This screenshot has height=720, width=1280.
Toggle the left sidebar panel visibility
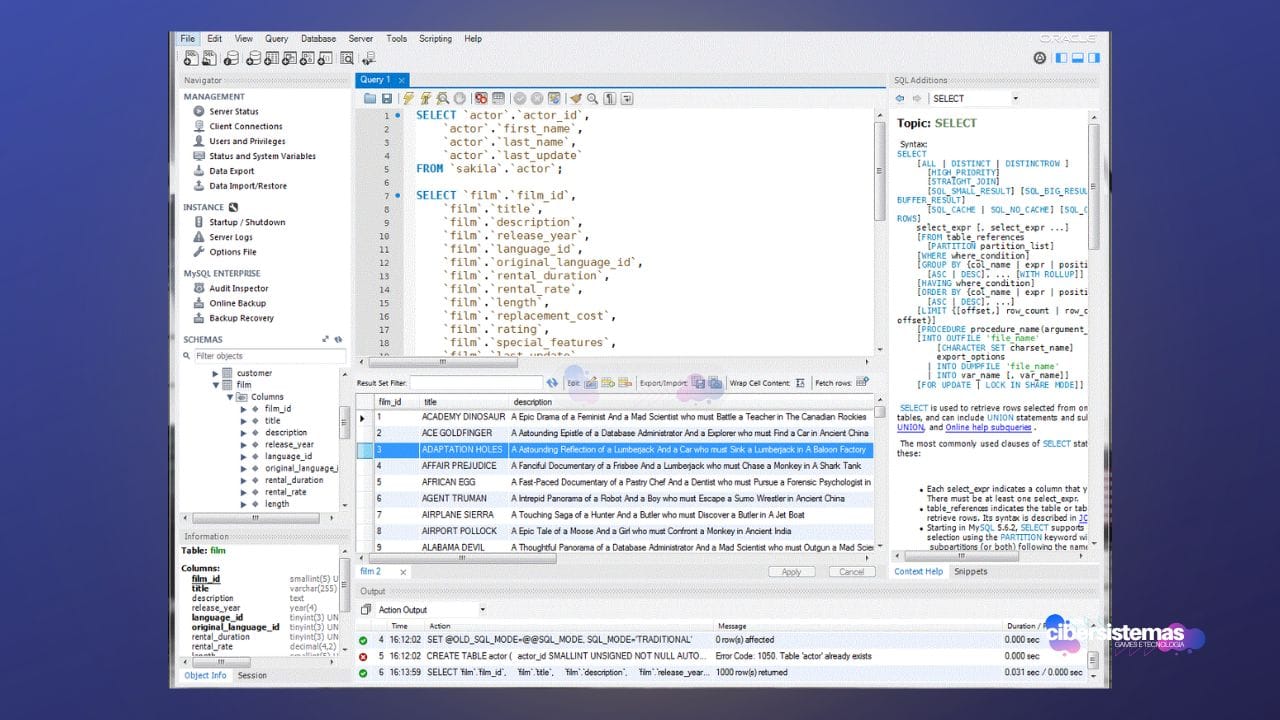point(1062,58)
